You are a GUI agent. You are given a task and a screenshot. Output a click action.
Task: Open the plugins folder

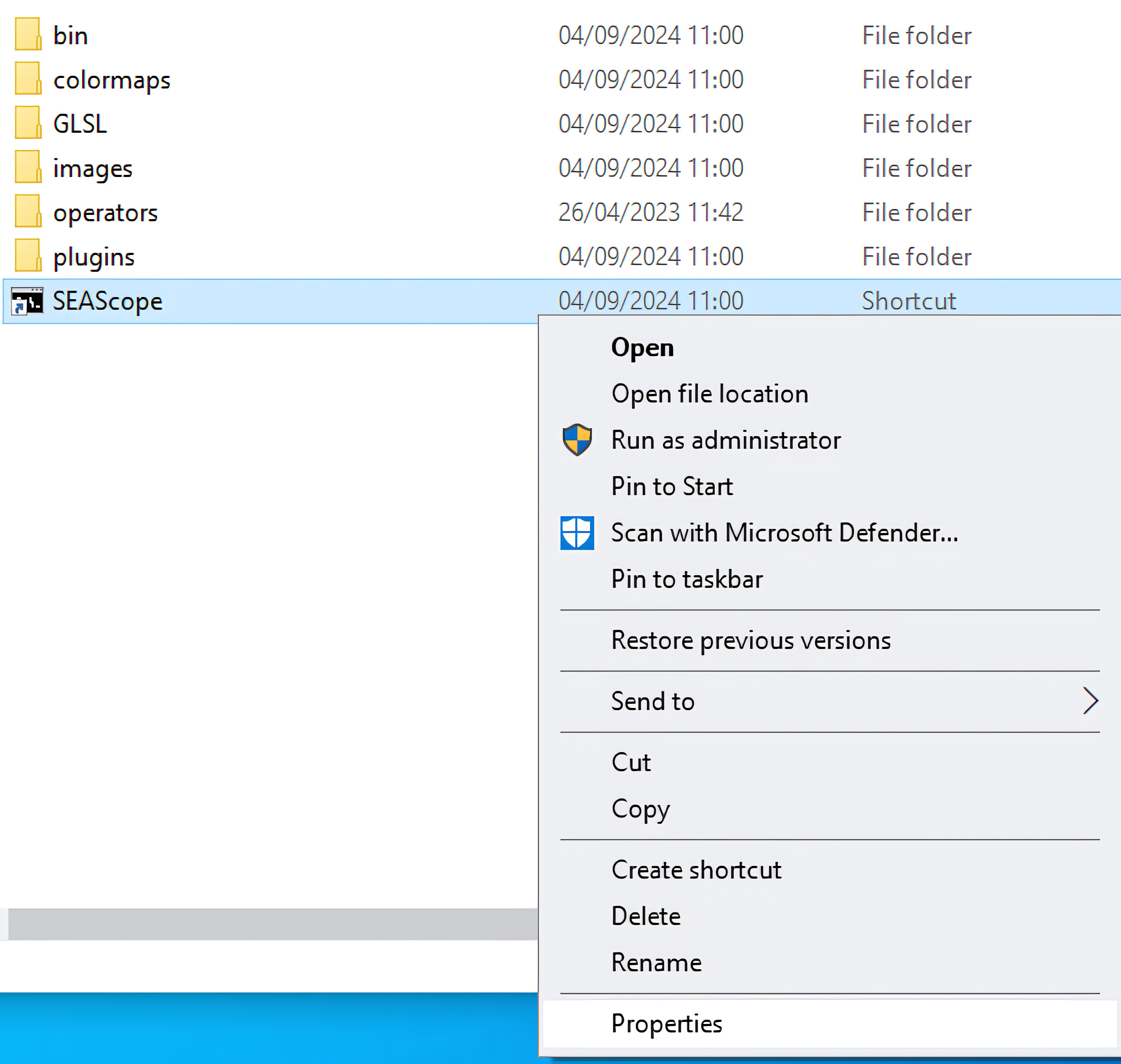coord(93,256)
